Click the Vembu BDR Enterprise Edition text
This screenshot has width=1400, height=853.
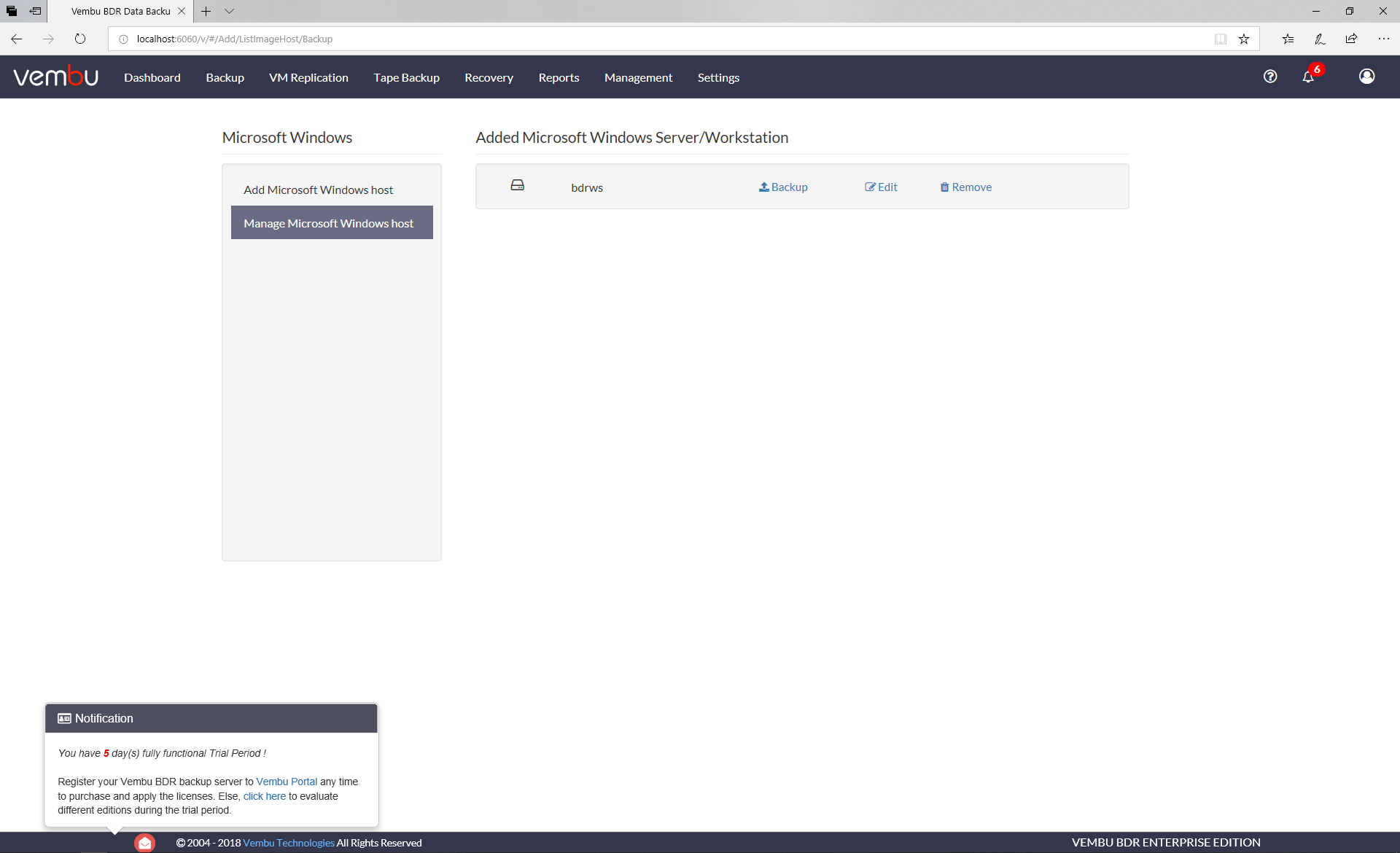pos(1166,843)
